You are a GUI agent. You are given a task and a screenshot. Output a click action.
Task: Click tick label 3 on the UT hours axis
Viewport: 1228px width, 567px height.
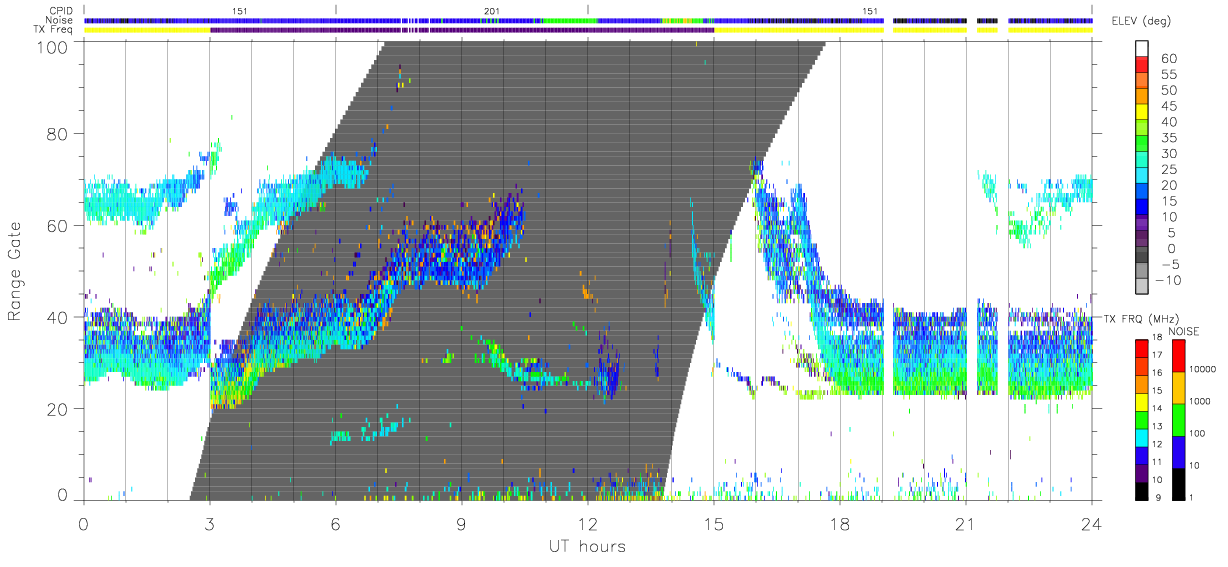[209, 523]
